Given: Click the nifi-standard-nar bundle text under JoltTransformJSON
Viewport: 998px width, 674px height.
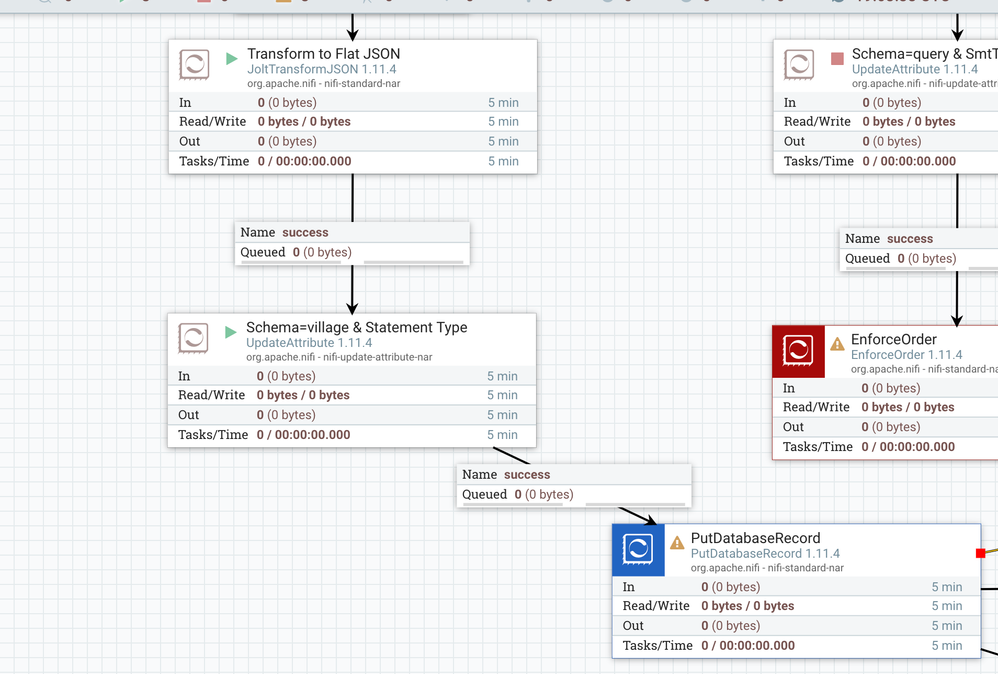Looking at the screenshot, I should 323,83.
